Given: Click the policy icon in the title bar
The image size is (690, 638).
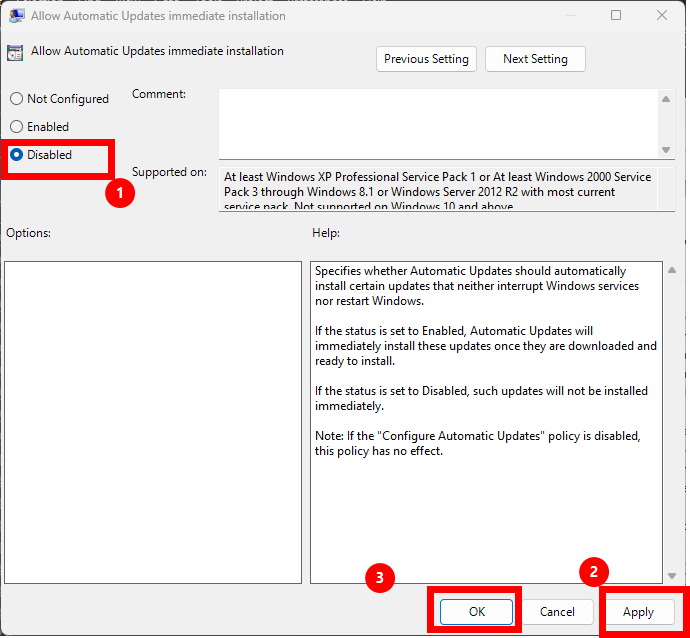Looking at the screenshot, I should (x=17, y=16).
